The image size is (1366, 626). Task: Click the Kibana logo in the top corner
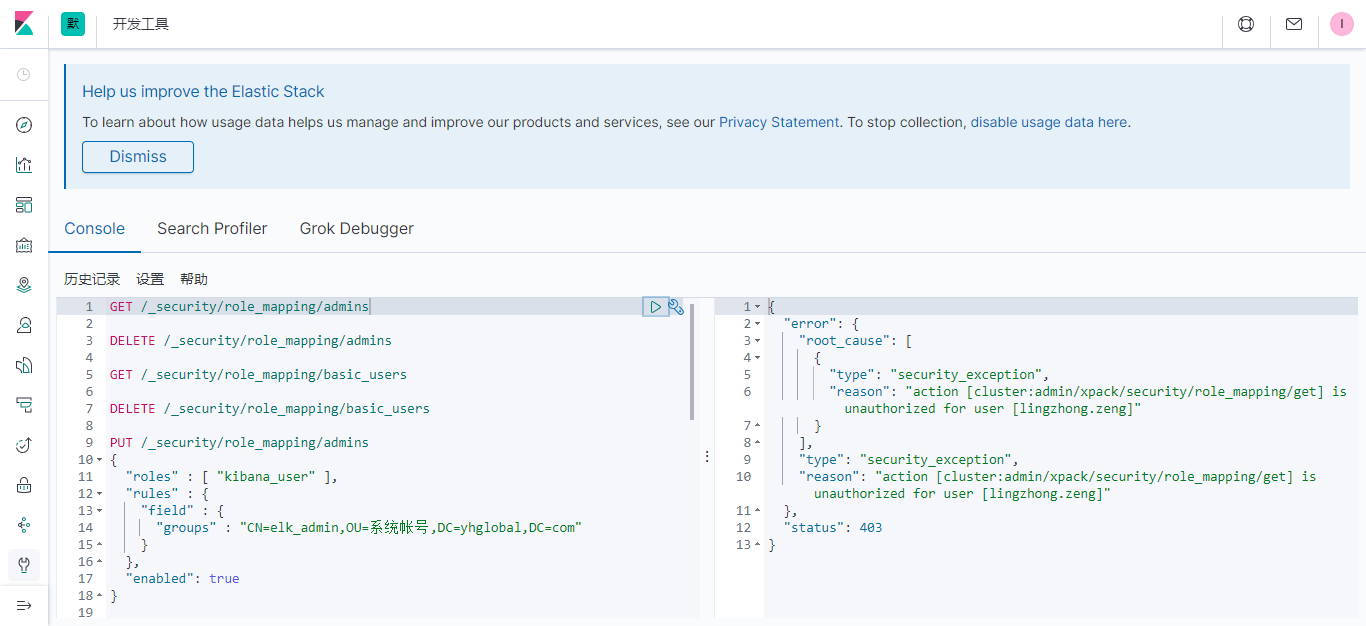click(x=24, y=23)
